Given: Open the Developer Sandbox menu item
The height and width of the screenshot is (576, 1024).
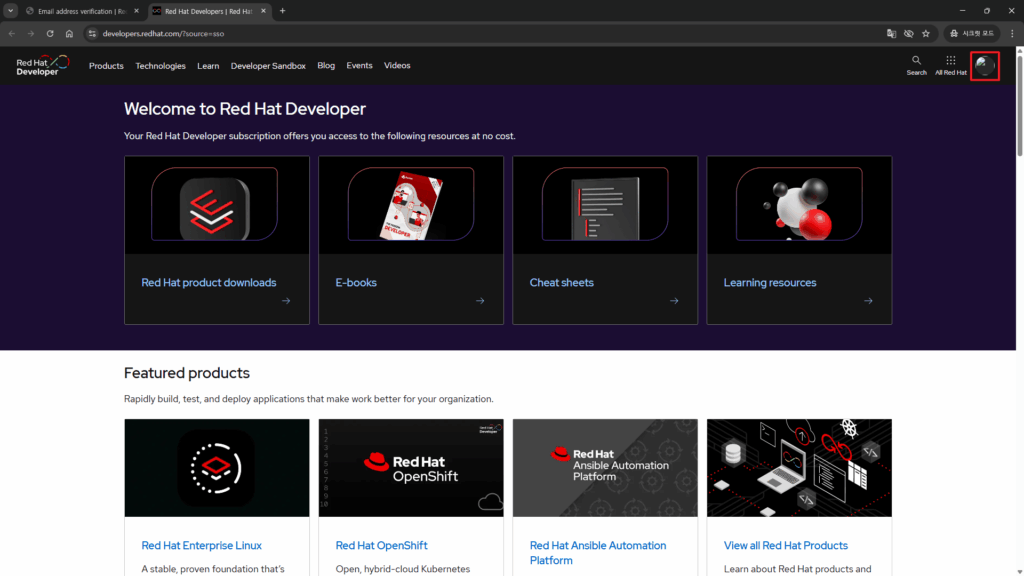Looking at the screenshot, I should pyautogui.click(x=268, y=66).
